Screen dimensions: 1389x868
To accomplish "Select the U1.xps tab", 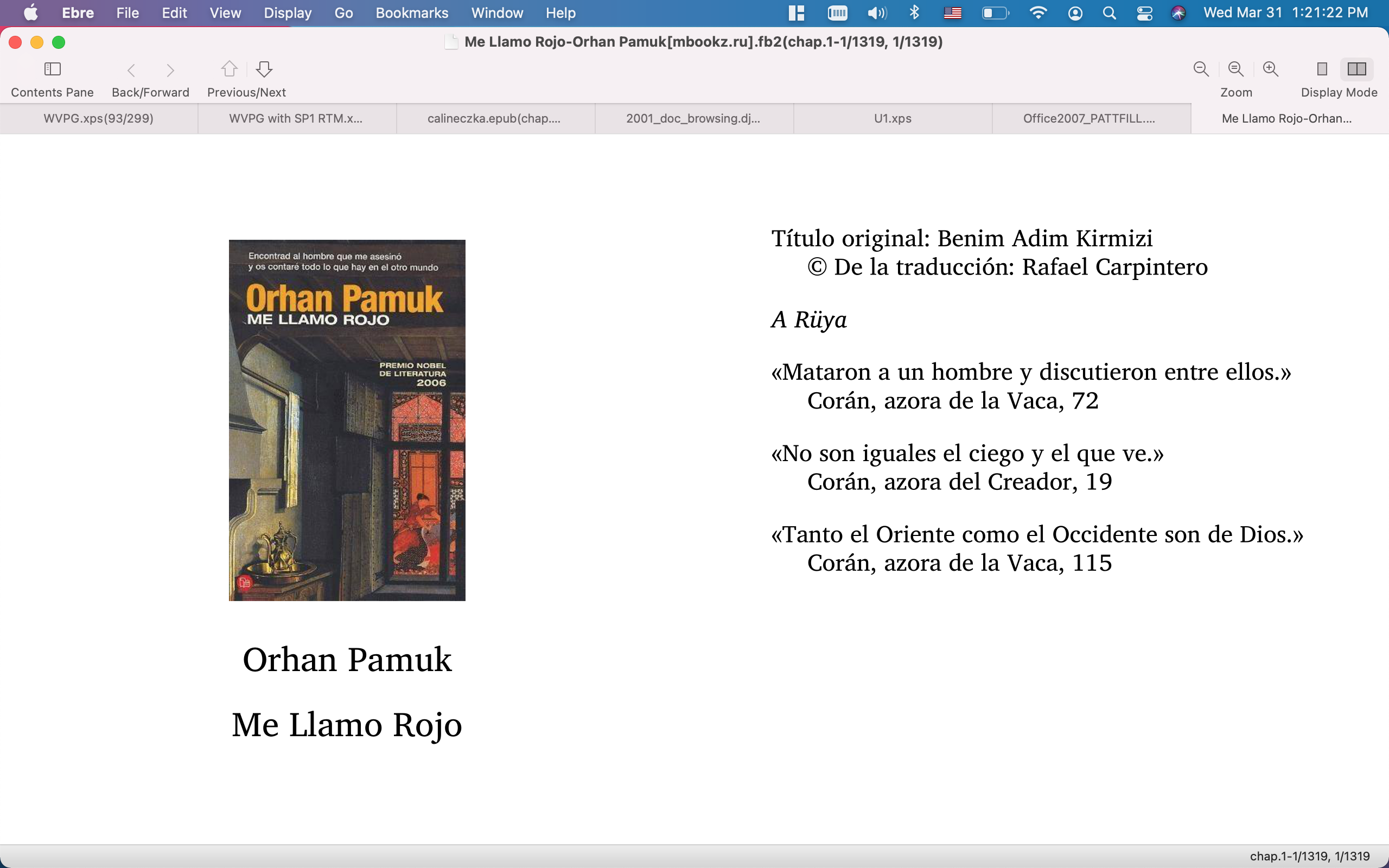I will coord(893,118).
